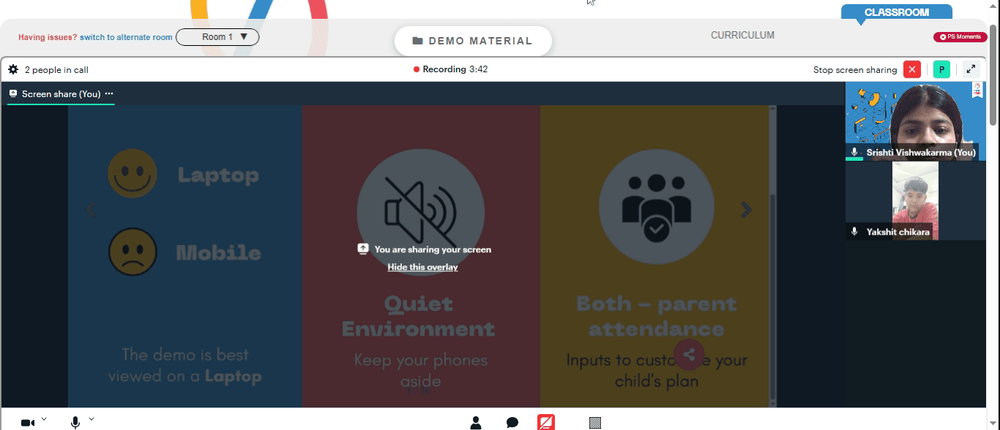Open the chat bubble icon
Screen dimensions: 1000x430
tap(512, 422)
